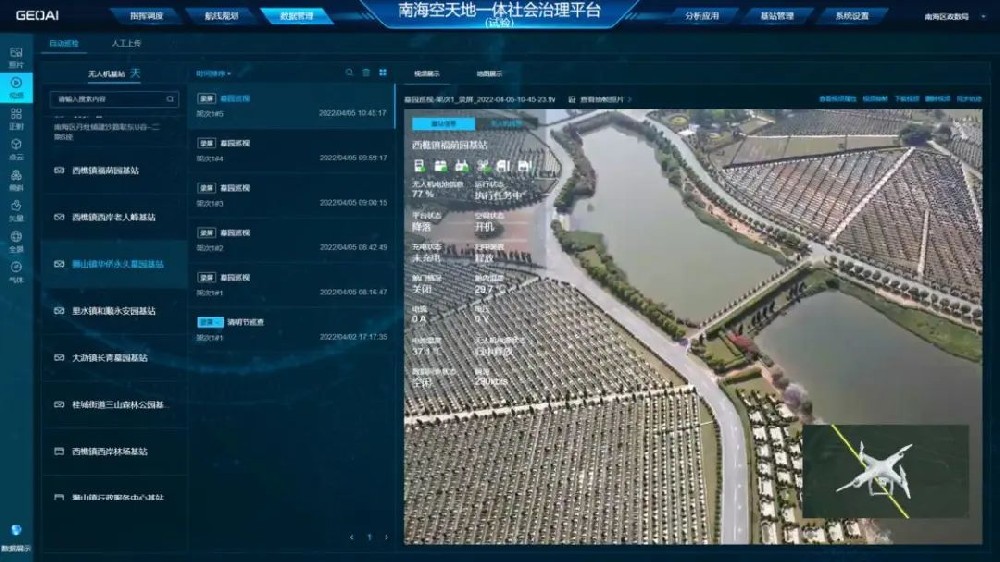Viewport: 1000px width, 562px height.
Task: Select the 正射 orthophoto sidebar icon
Action: click(x=16, y=119)
